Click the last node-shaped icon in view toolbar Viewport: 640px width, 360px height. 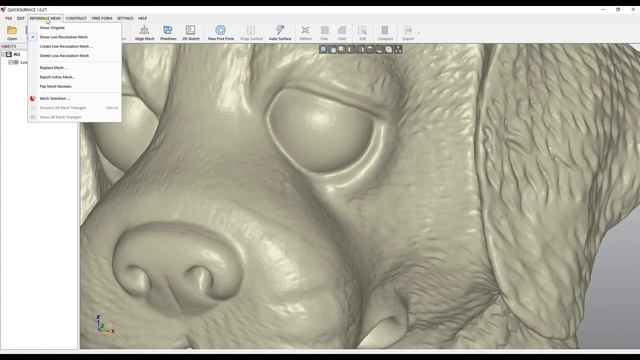pos(398,49)
